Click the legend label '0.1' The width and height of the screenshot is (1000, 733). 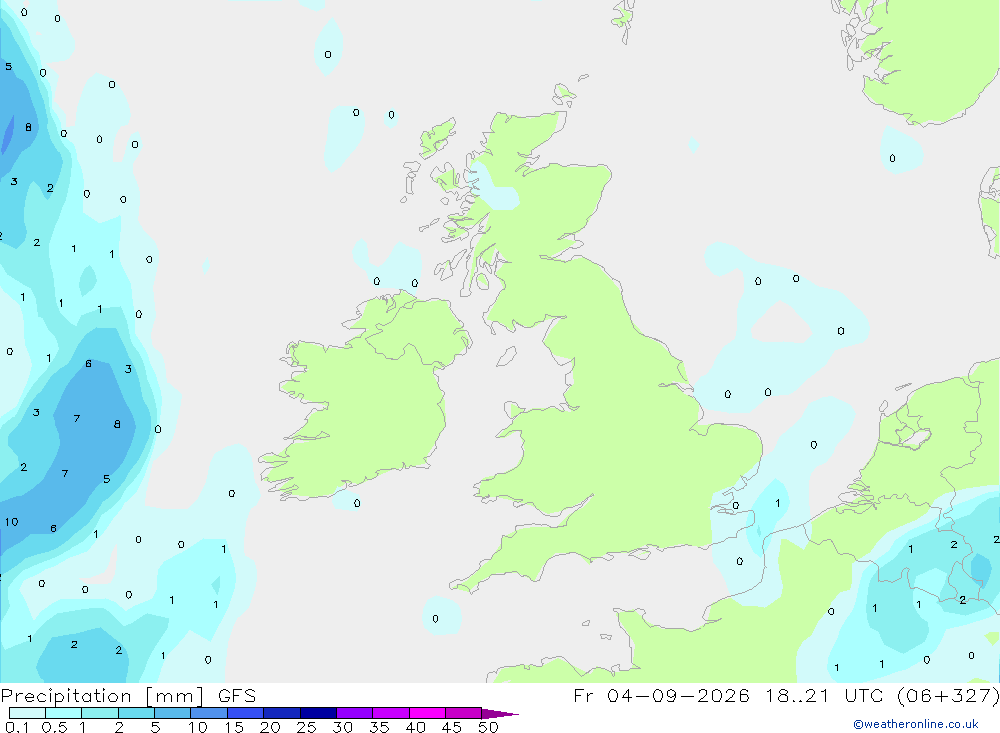[x=17, y=727]
